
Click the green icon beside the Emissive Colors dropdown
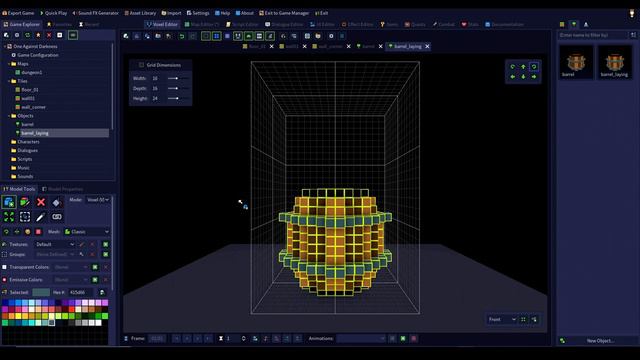pos(95,280)
